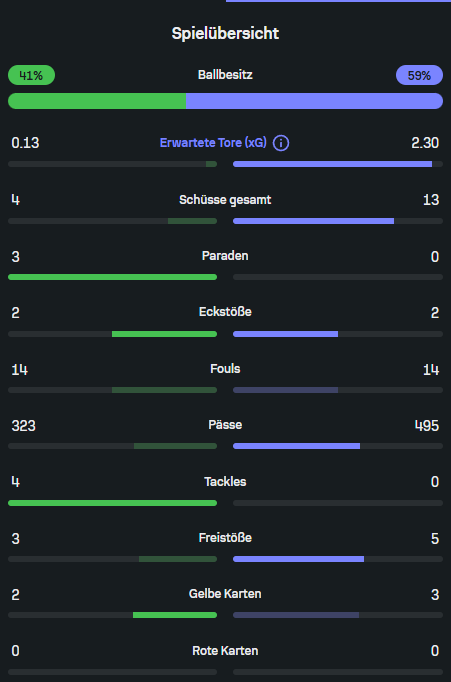Click the green Gelbe Karten bar
This screenshot has height=682, width=451.
click(x=175, y=615)
